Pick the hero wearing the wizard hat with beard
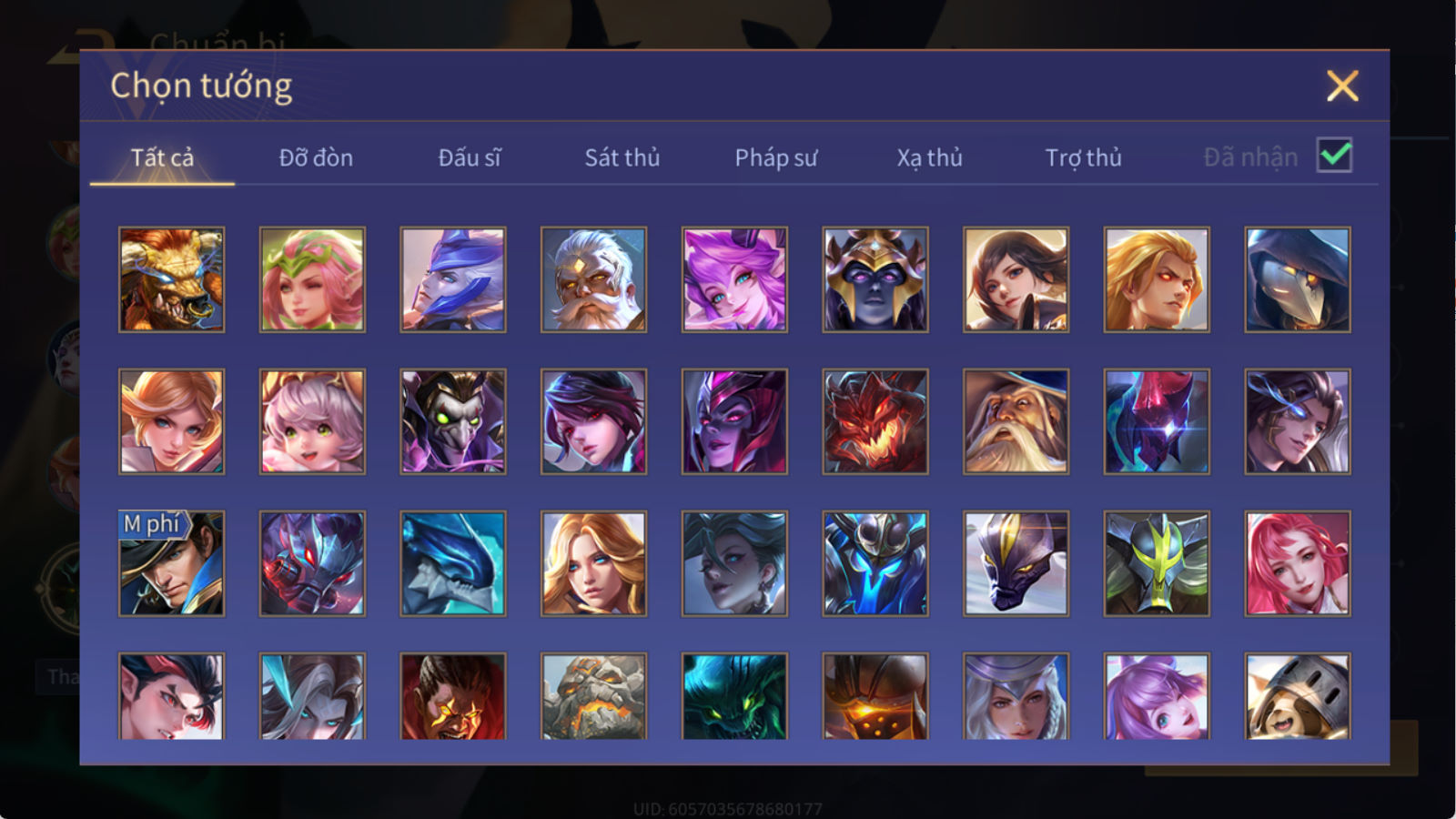The width and height of the screenshot is (1456, 819). point(1016,421)
